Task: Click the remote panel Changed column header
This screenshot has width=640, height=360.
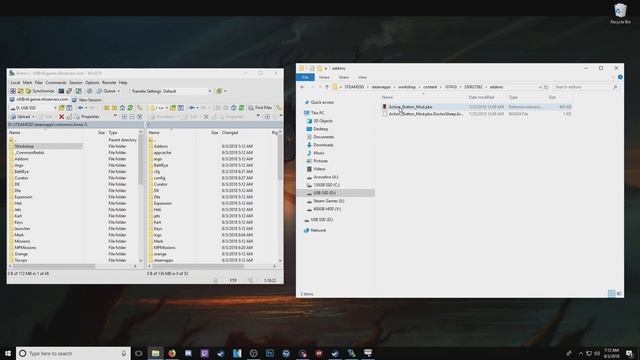Action: click(245, 133)
